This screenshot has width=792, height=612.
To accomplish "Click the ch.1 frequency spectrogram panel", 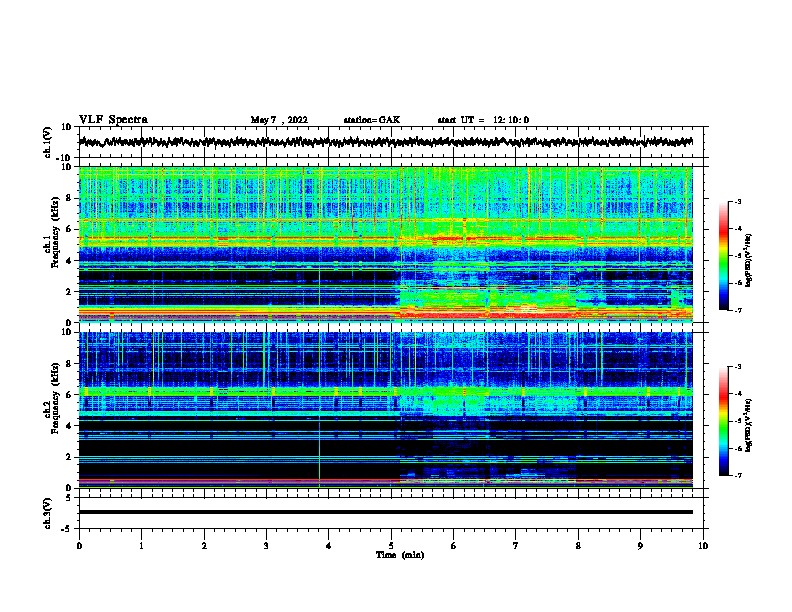I will tap(385, 244).
